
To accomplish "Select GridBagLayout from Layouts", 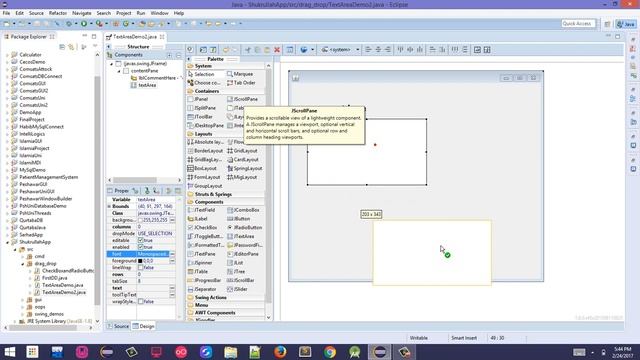I will tap(204, 160).
